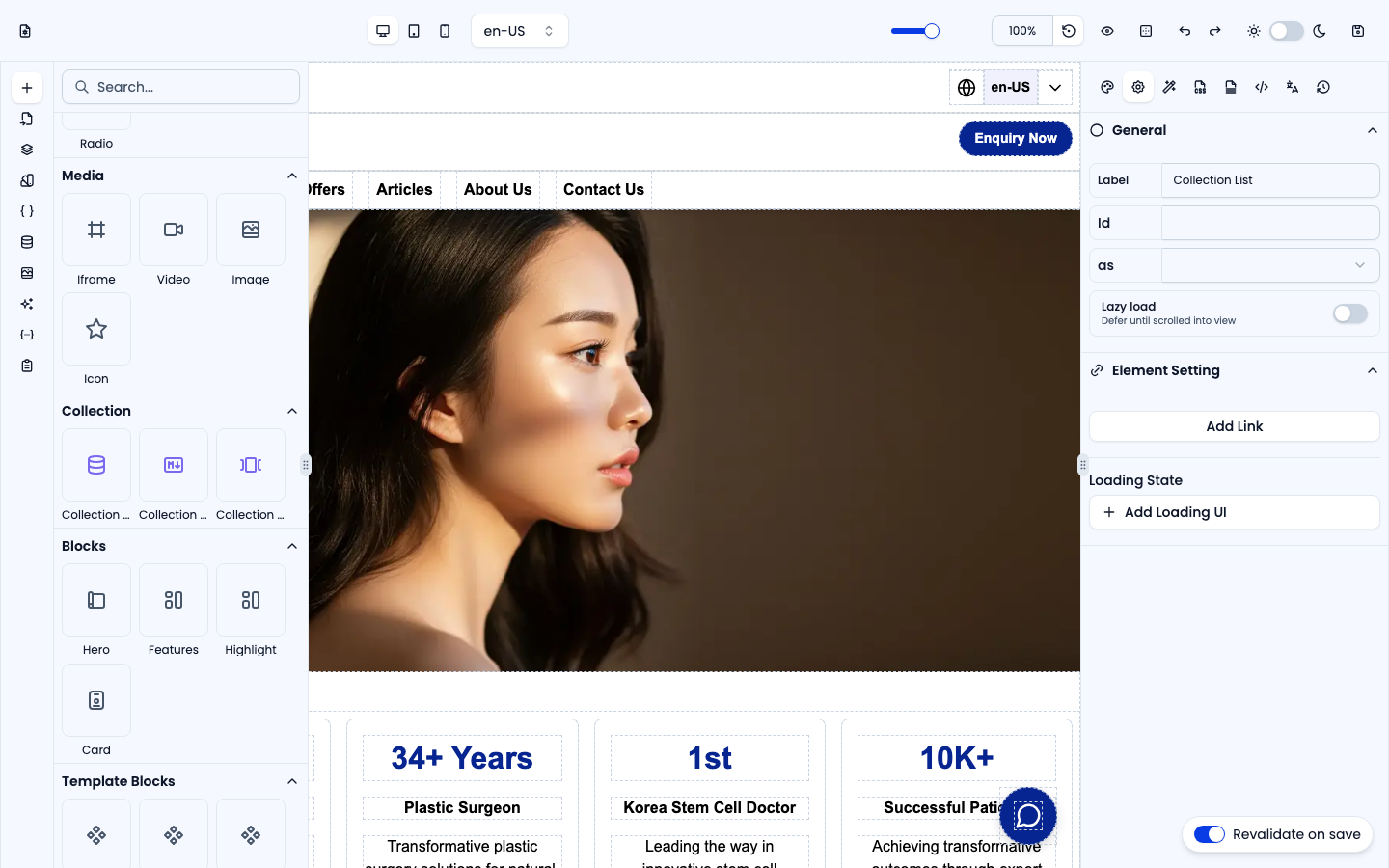Open the code view icon in right panel
Screen dimensions: 1389x868
1262,87
